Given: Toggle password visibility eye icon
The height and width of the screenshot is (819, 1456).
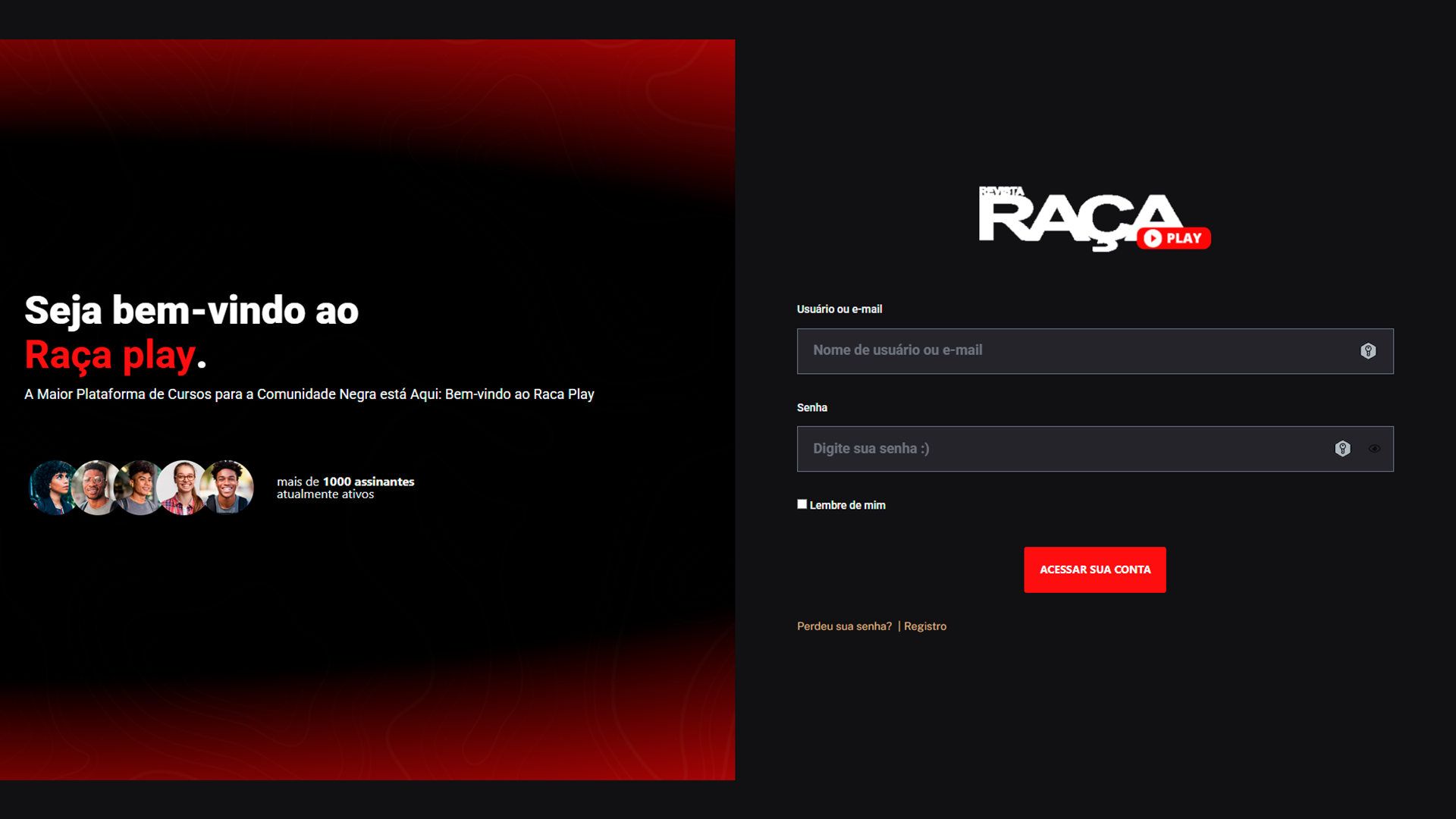Looking at the screenshot, I should 1374,449.
